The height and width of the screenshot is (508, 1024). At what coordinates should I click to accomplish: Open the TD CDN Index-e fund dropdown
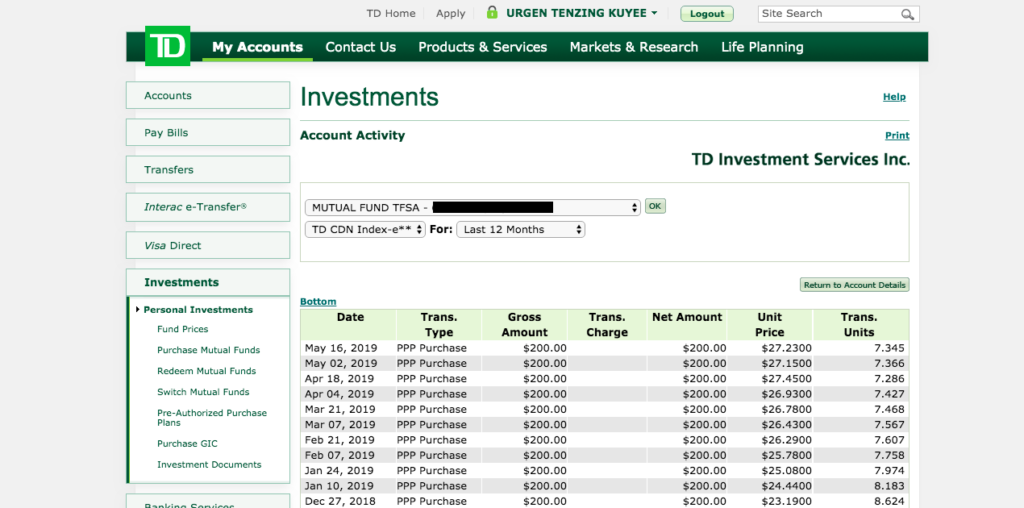[x=365, y=229]
